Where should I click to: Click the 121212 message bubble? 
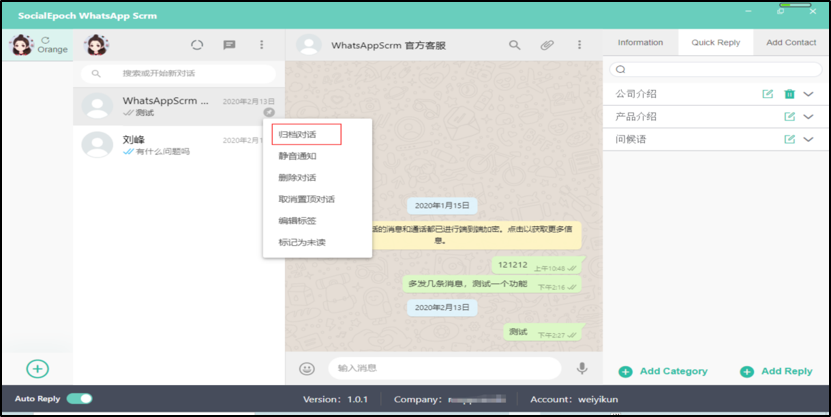(537, 265)
